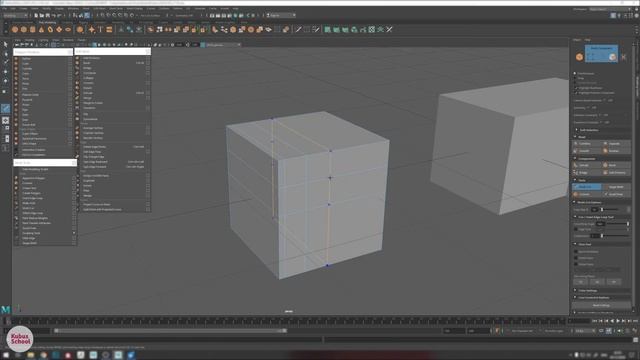Select the Drag selection radio button
This screenshot has width=640, height=360.
(575, 78)
